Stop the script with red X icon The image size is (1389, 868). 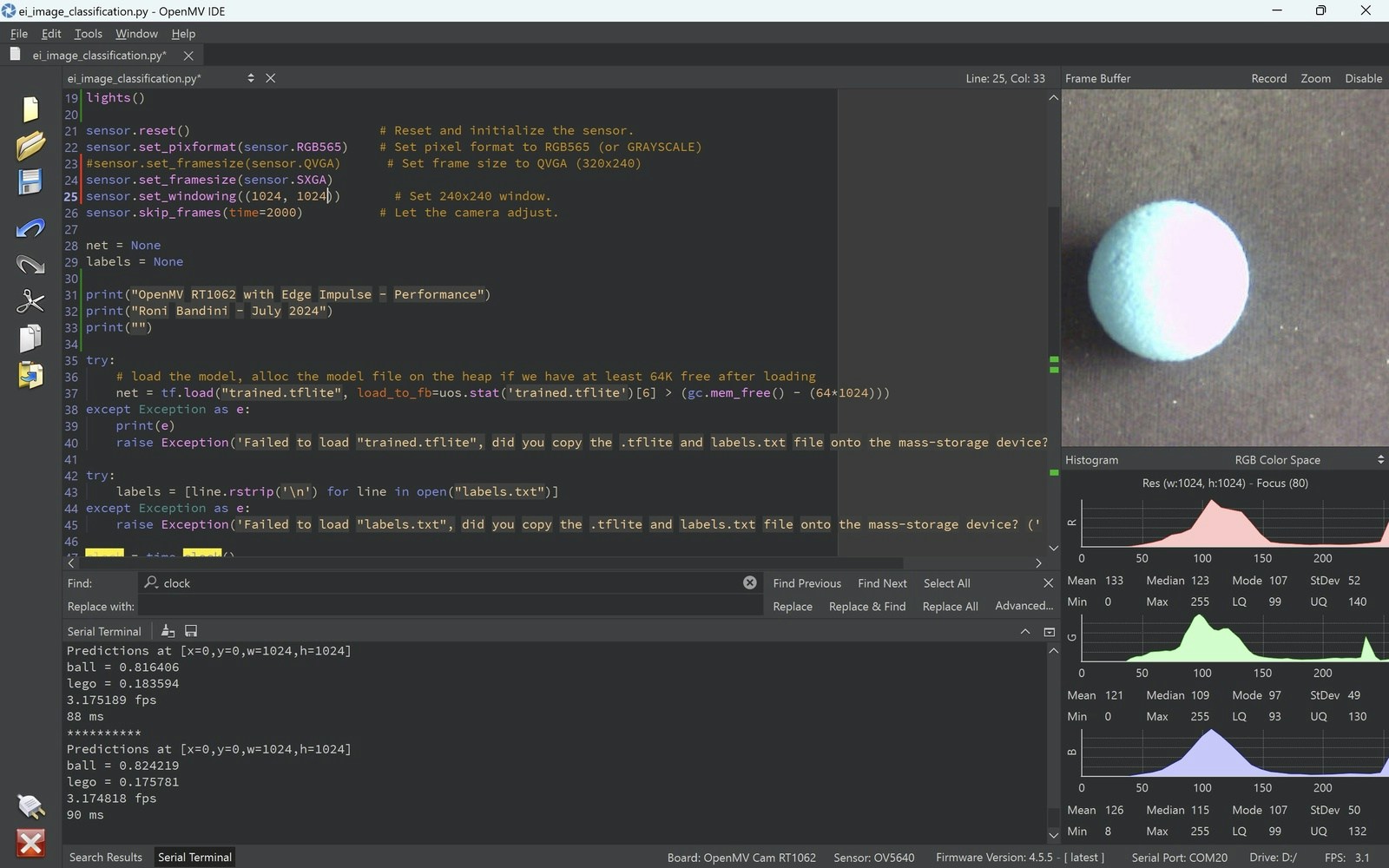[30, 843]
